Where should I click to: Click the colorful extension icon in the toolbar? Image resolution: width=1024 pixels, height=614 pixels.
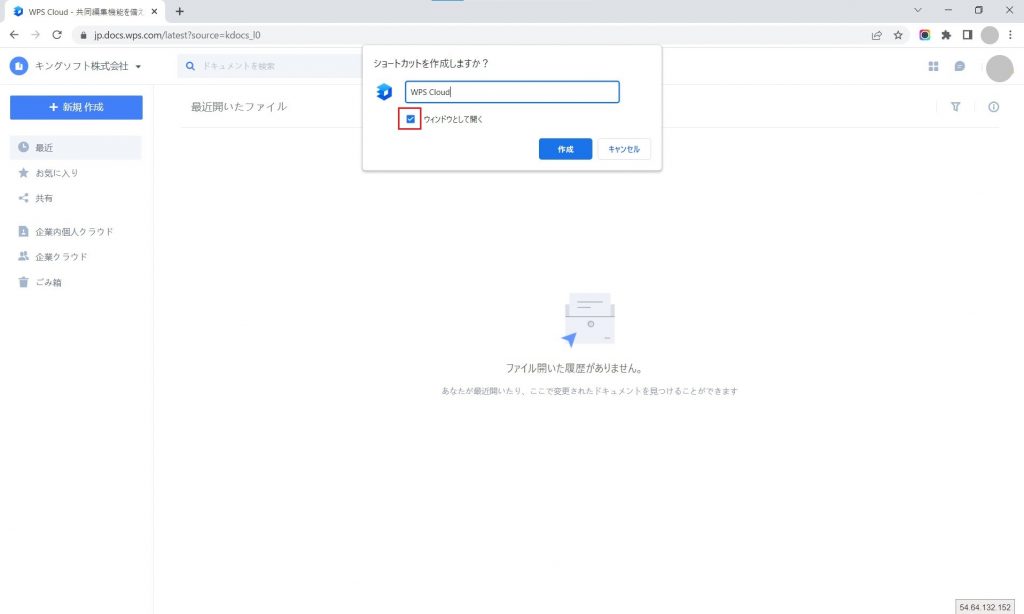click(924, 35)
